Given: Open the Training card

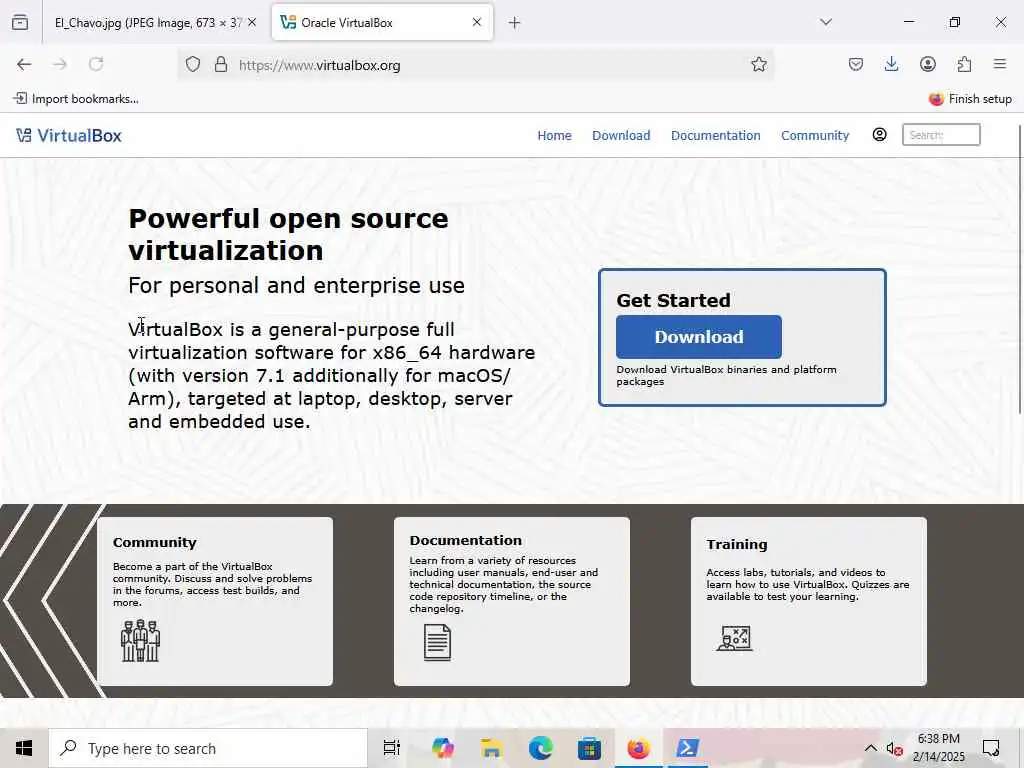Looking at the screenshot, I should [x=808, y=601].
